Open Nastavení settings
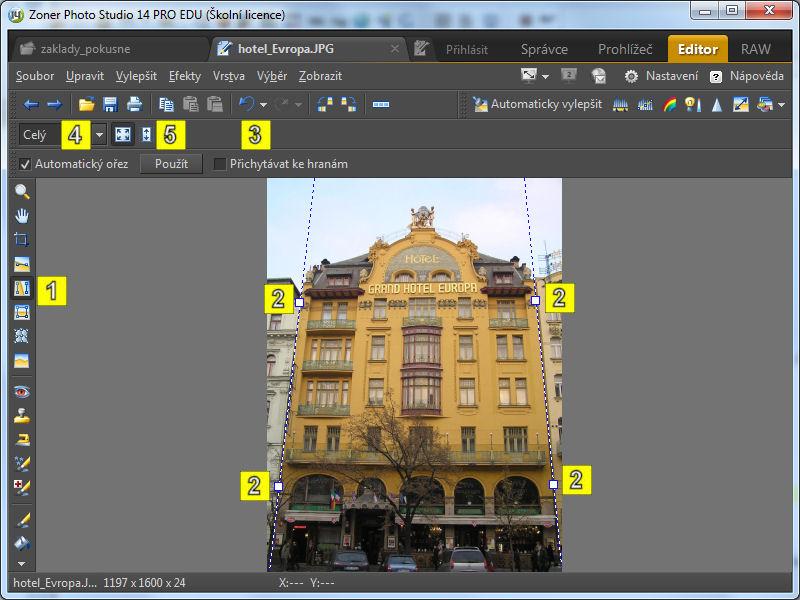 (661, 76)
